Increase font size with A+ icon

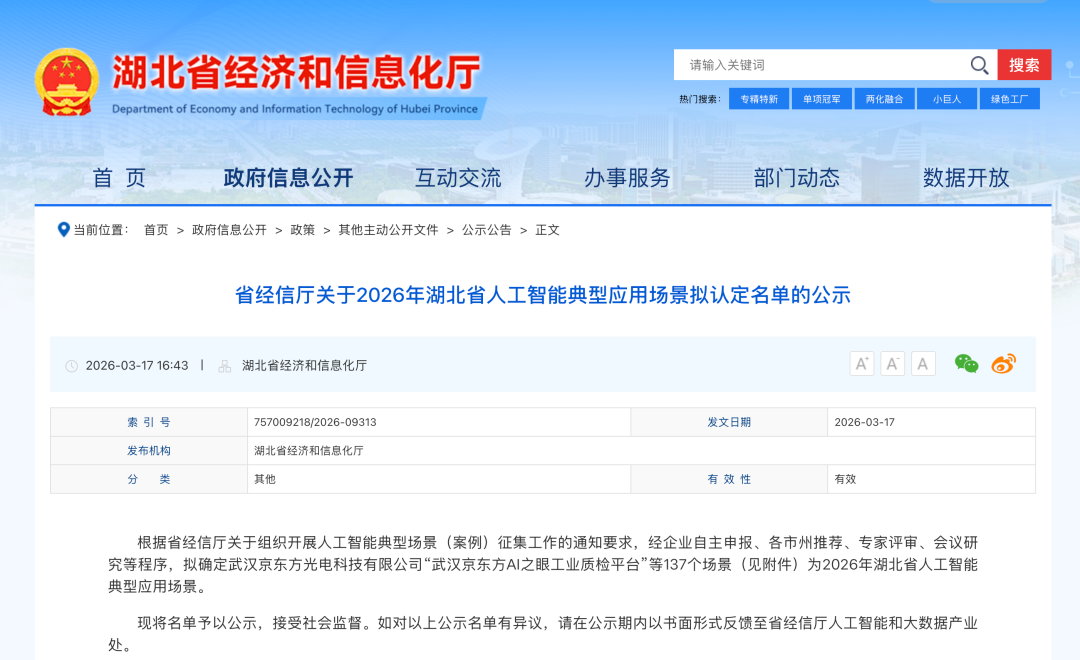click(861, 364)
